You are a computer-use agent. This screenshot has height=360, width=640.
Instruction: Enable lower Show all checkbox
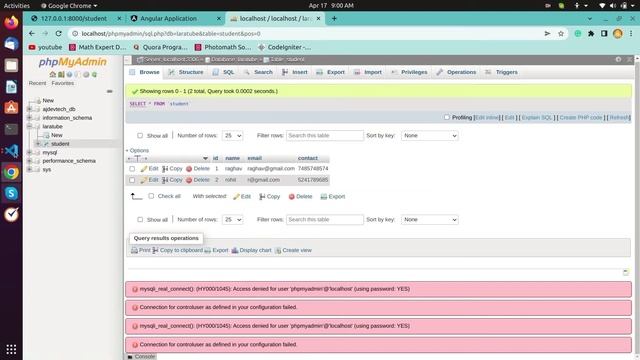(140, 220)
